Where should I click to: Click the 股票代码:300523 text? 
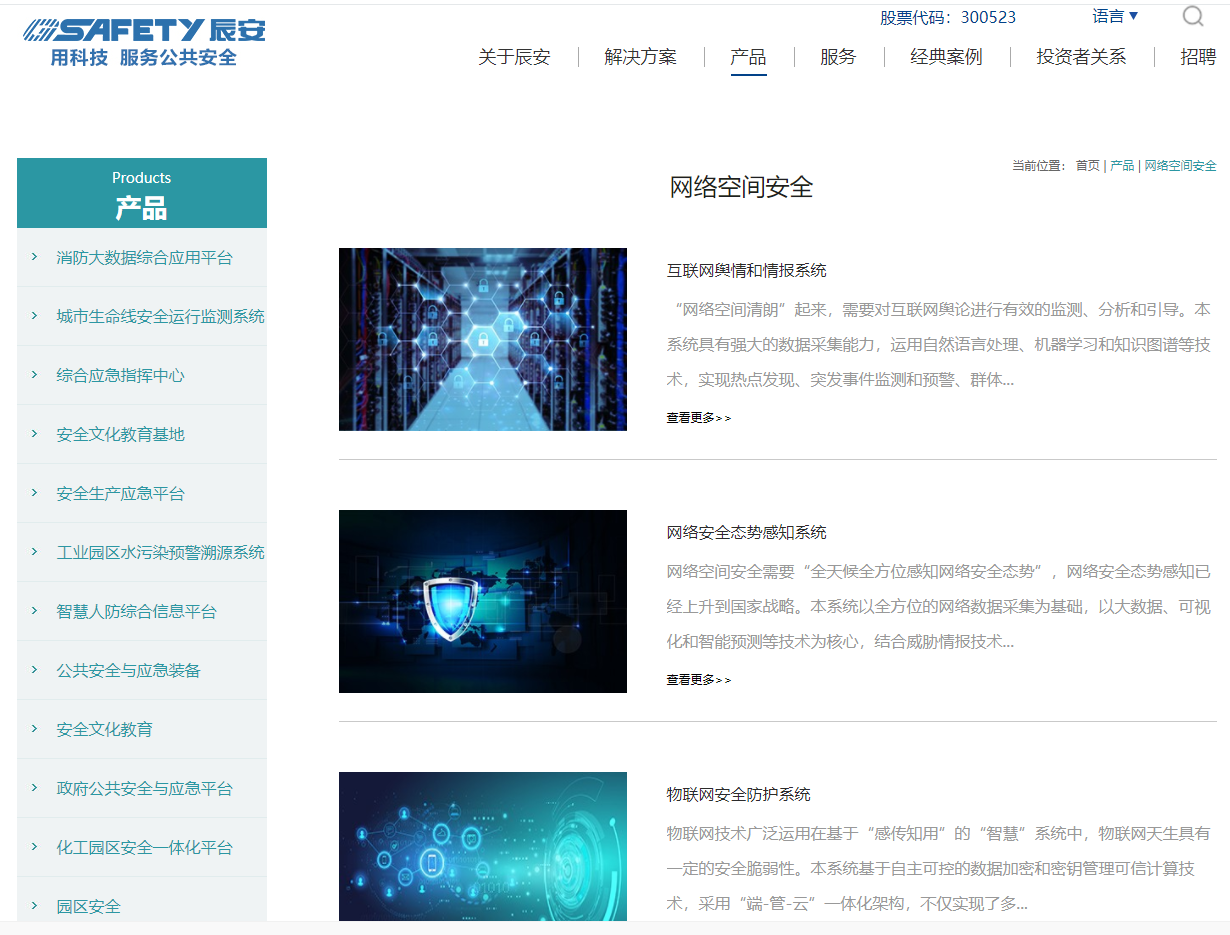(x=948, y=17)
